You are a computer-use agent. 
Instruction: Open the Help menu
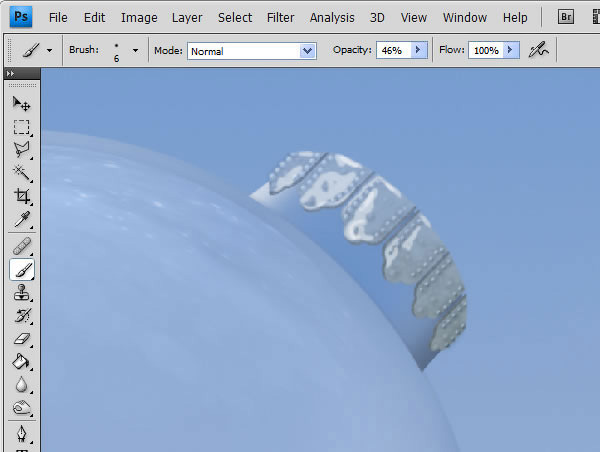pyautogui.click(x=515, y=18)
